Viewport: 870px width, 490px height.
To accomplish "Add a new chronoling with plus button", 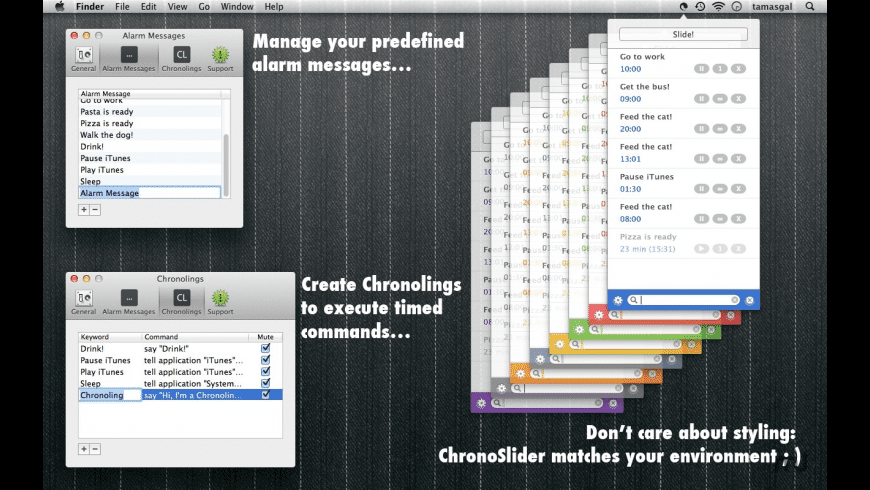I will point(84,449).
